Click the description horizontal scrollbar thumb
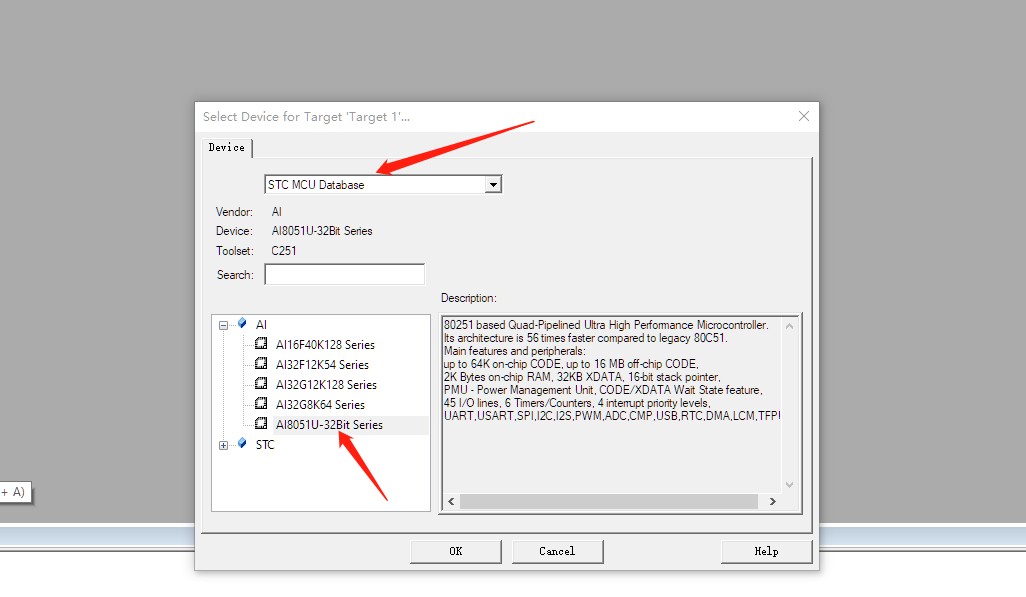The width and height of the screenshot is (1026, 597). 608,501
